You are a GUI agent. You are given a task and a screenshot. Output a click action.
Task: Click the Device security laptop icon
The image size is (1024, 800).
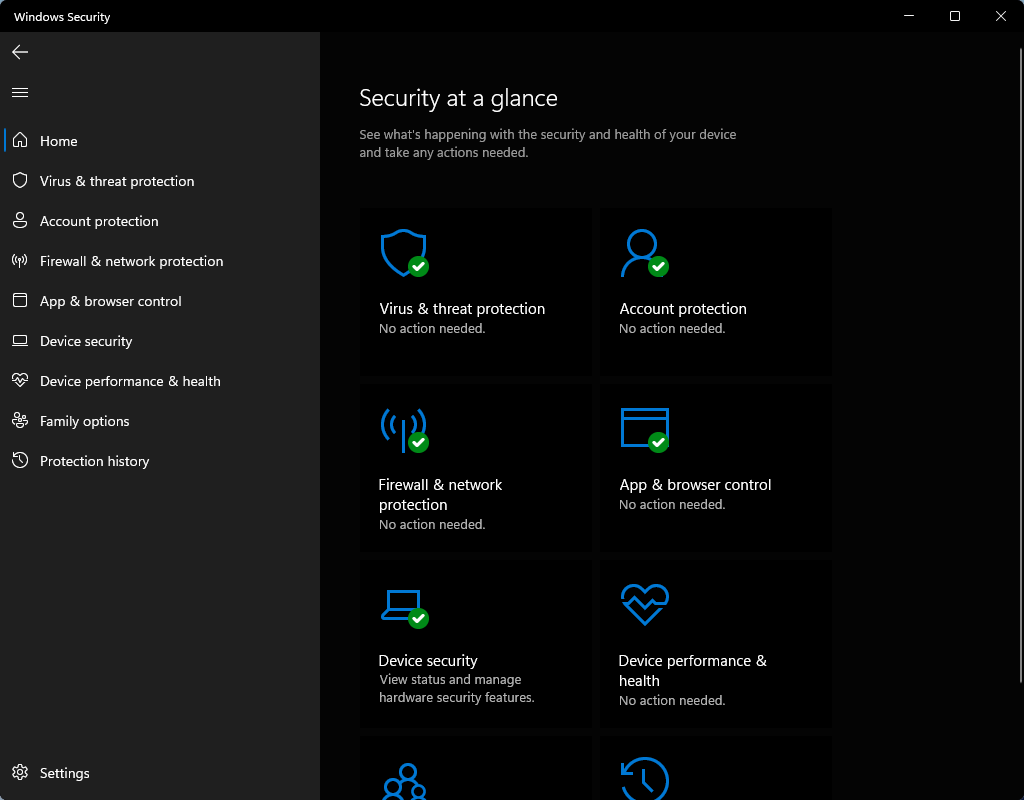pos(400,604)
